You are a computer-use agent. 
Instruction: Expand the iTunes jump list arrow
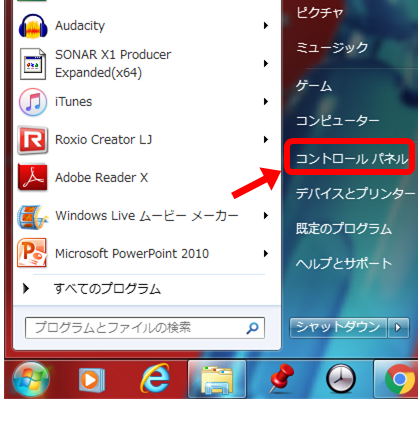(x=266, y=102)
